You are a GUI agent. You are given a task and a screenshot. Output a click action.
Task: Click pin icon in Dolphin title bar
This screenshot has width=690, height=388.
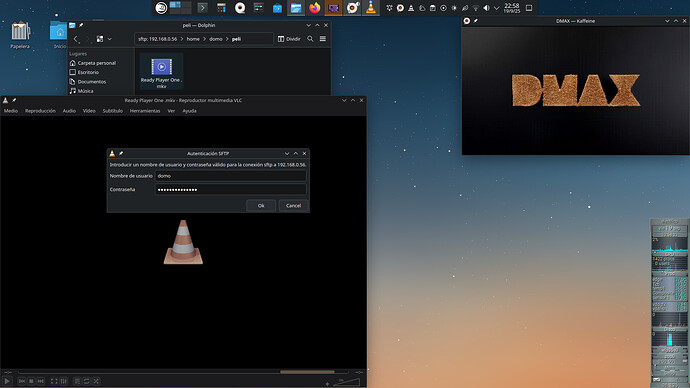click(x=81, y=26)
